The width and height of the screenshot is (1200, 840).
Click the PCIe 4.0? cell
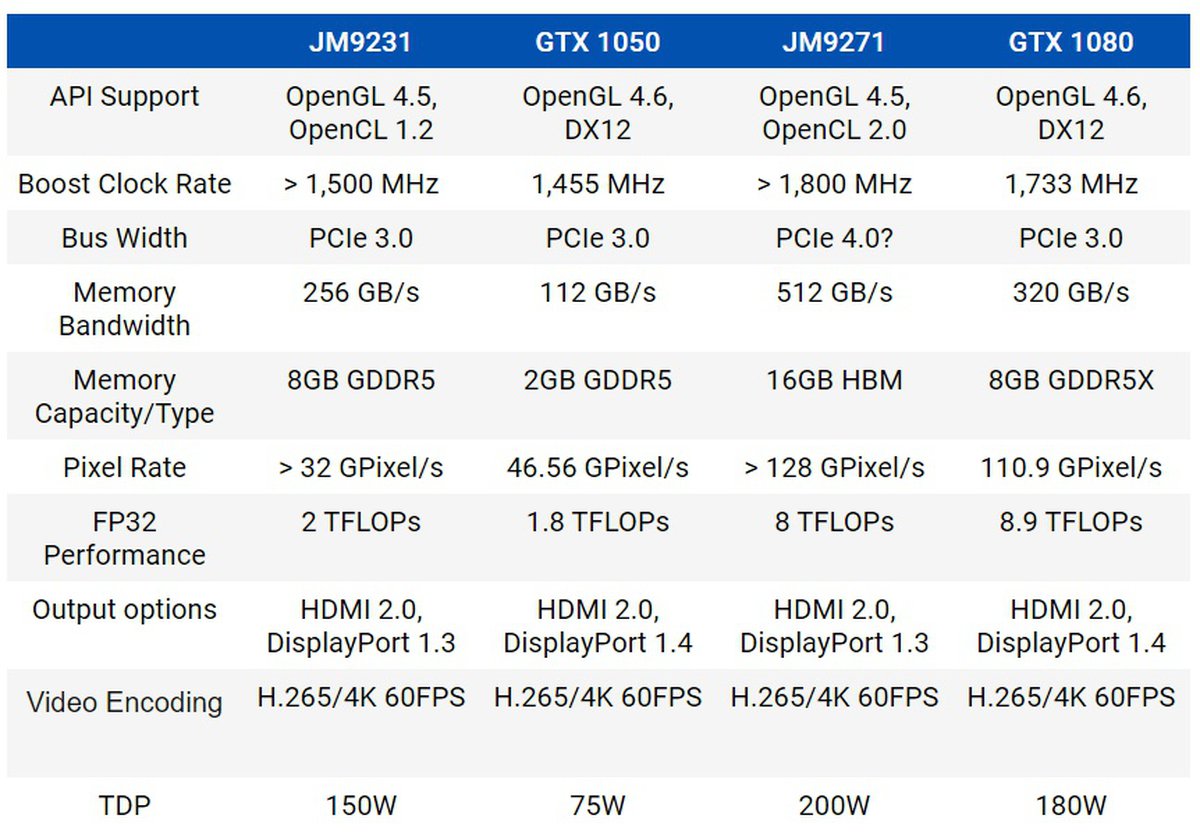point(834,238)
